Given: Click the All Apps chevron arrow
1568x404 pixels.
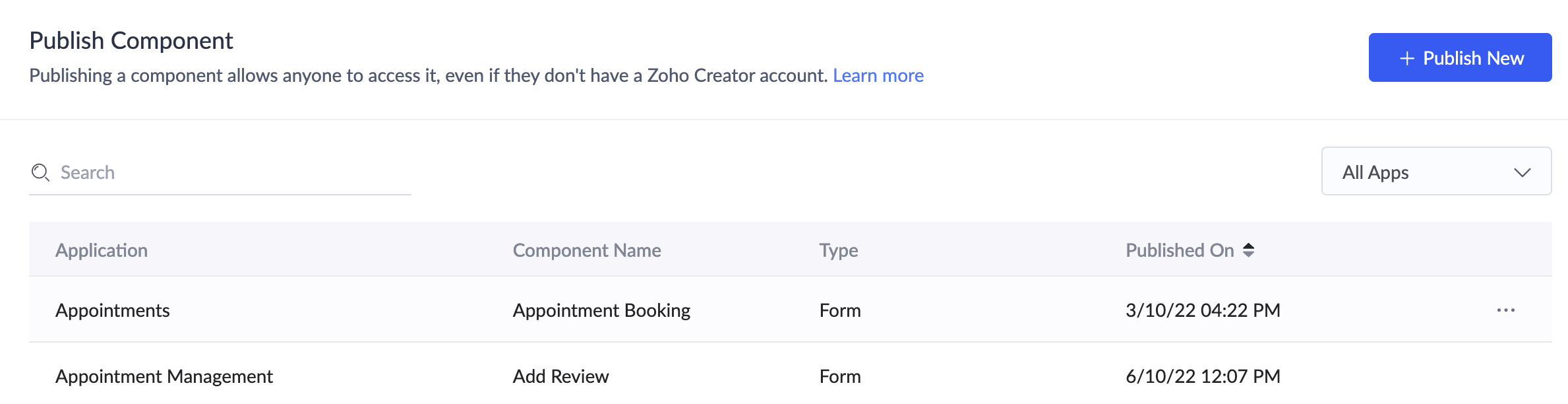Looking at the screenshot, I should (1522, 173).
